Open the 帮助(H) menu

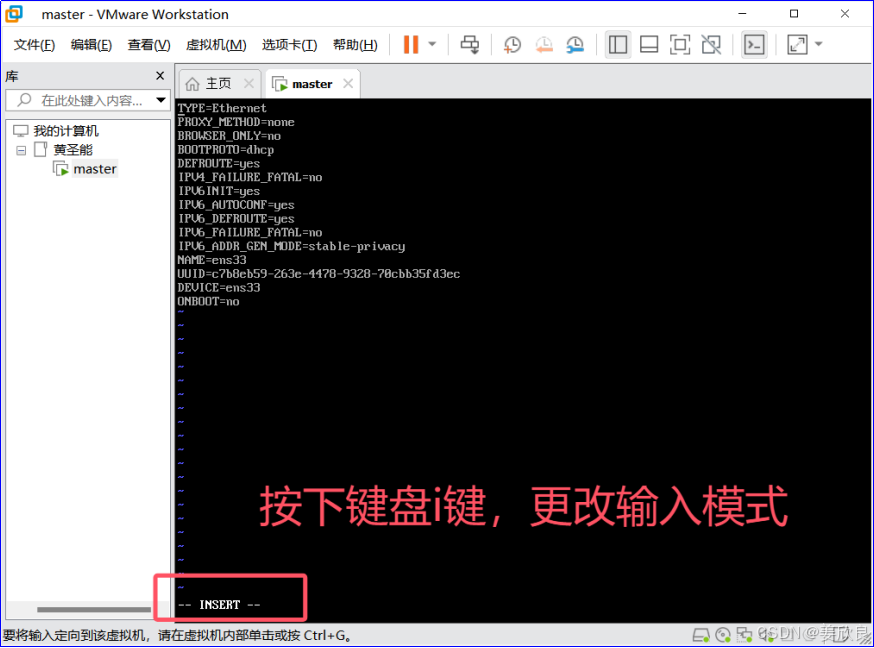(x=355, y=45)
